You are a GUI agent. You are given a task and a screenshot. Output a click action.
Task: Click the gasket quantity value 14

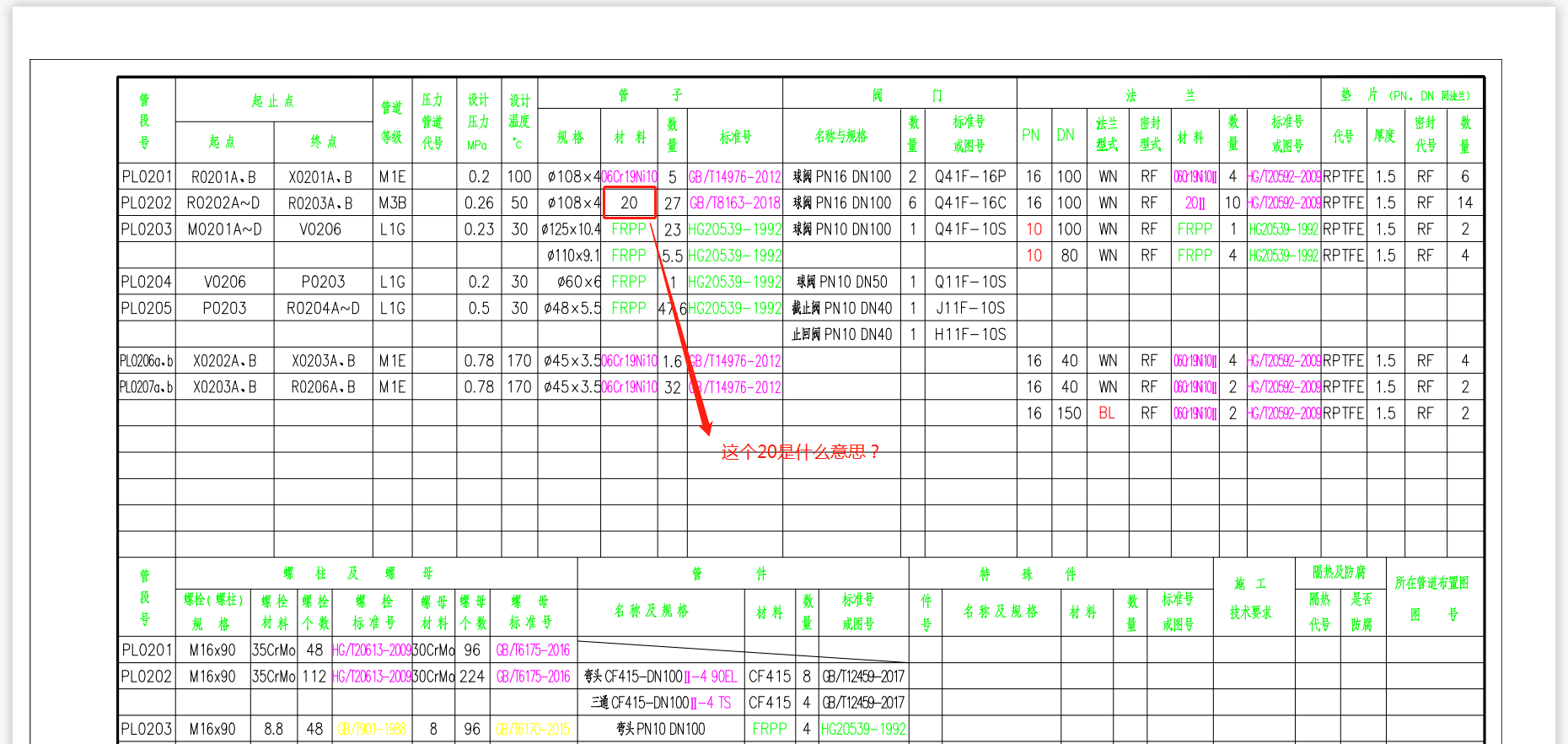click(x=1465, y=203)
